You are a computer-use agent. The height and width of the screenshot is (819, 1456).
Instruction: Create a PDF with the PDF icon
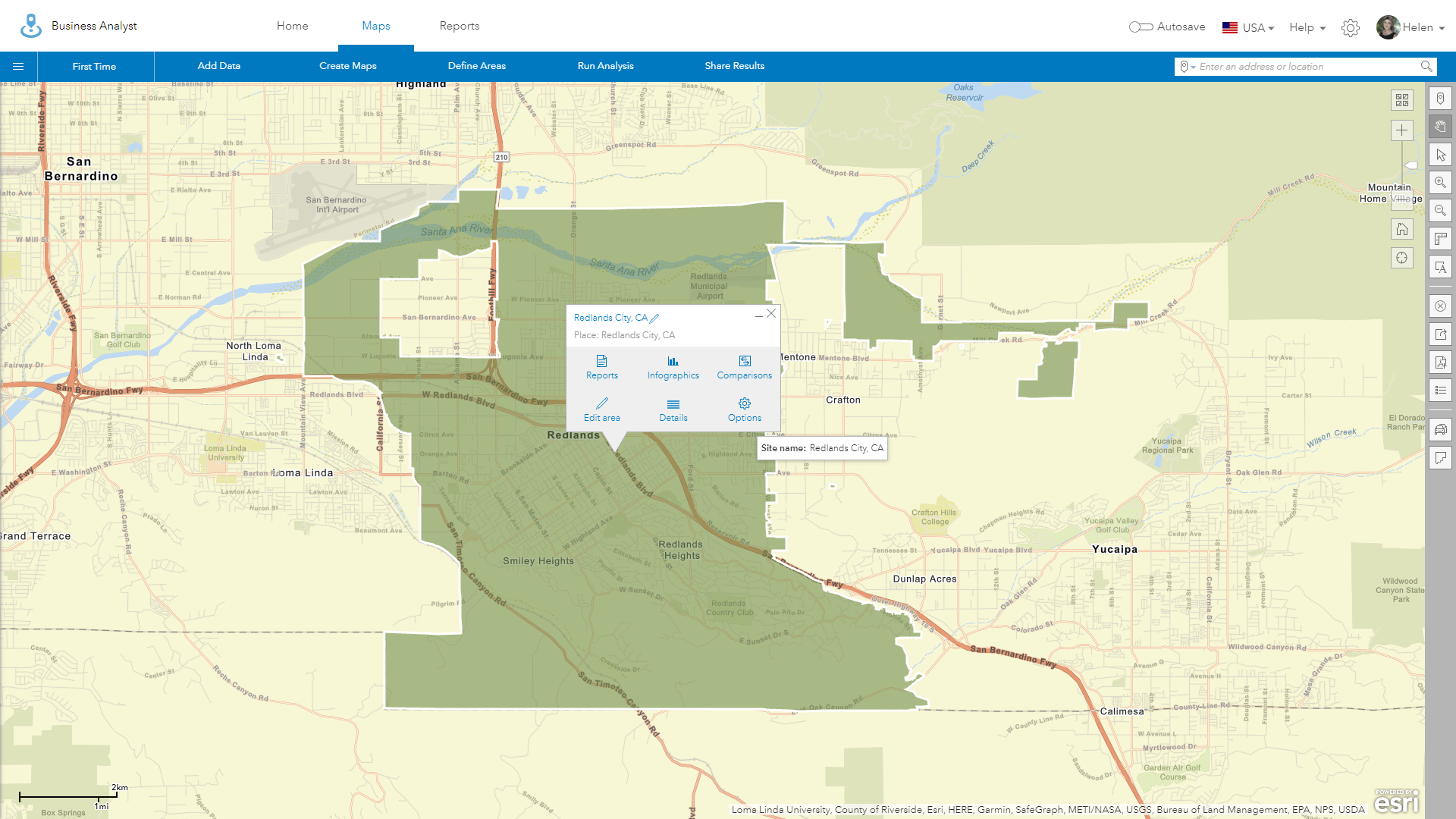pyautogui.click(x=1440, y=362)
